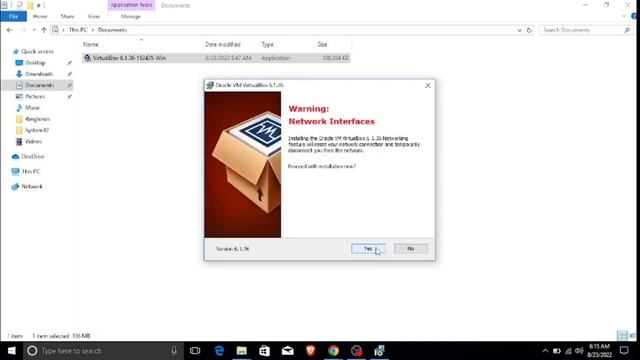Open the Manage ribbon tab
The height and width of the screenshot is (360, 640).
[131, 16]
